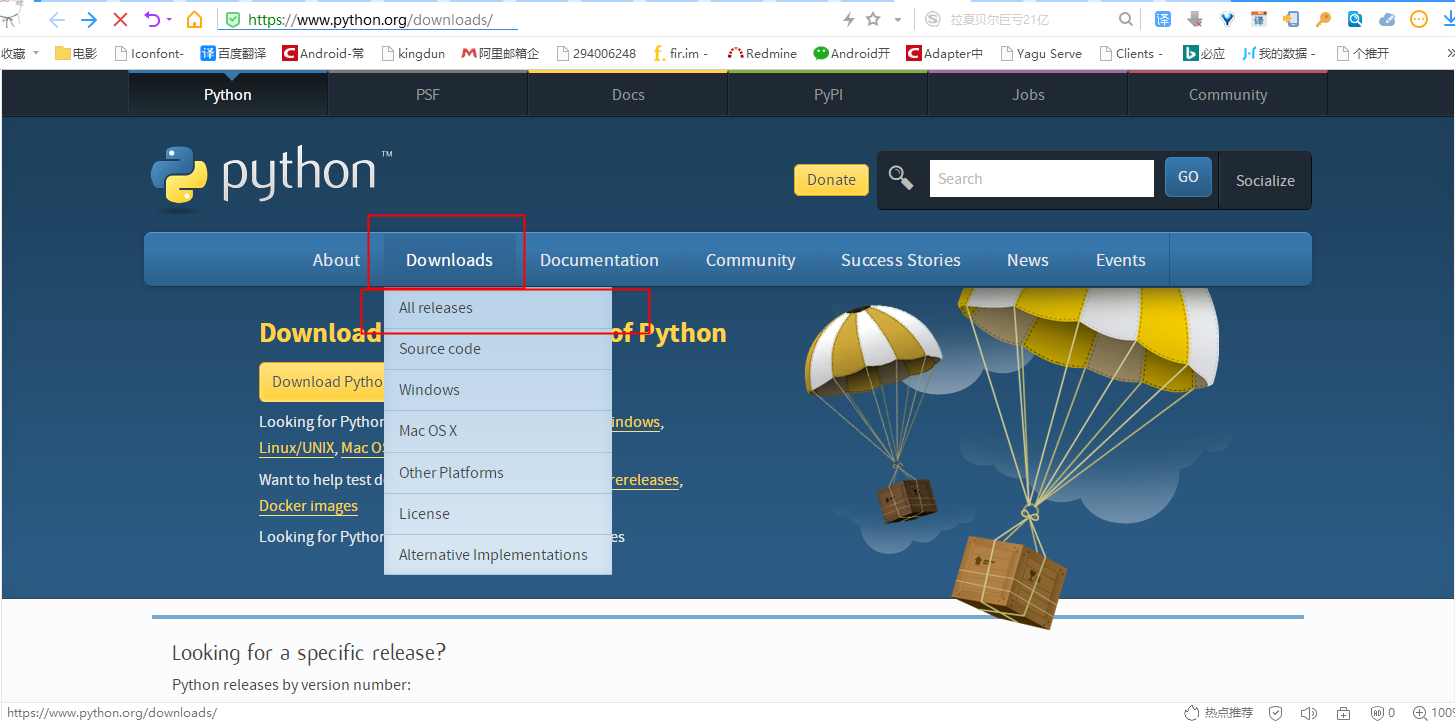Choose Other Platforms from Downloads menu

(x=498, y=473)
